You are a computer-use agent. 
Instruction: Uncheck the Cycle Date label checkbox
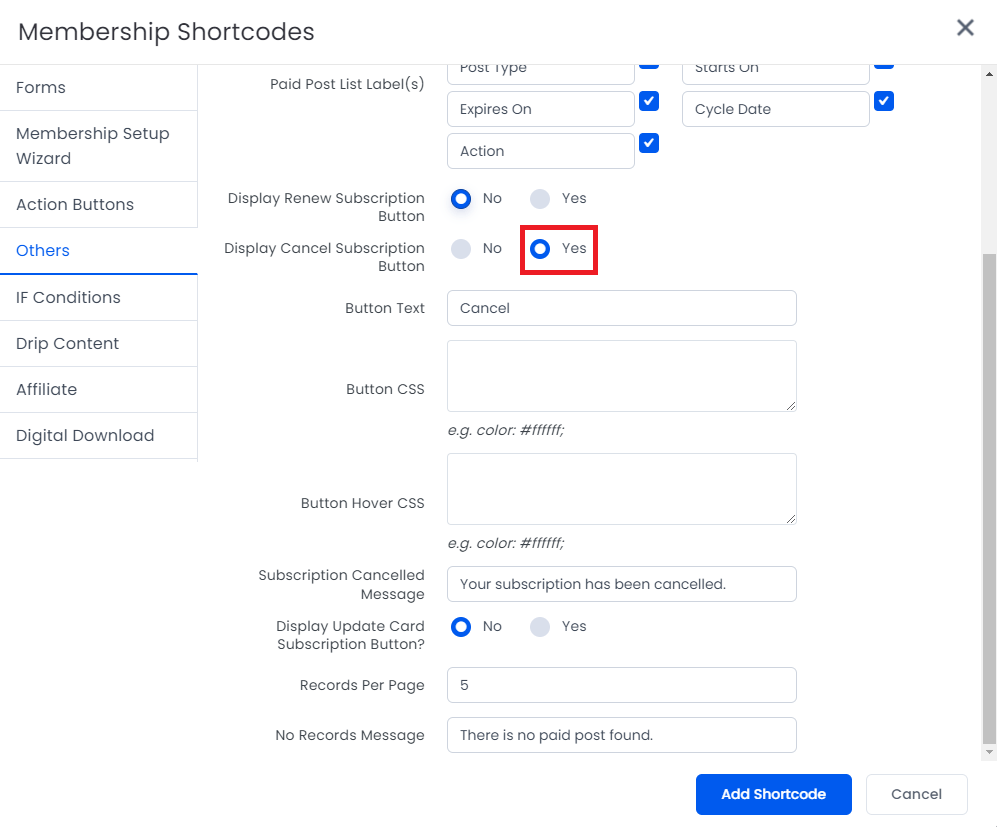pyautogui.click(x=884, y=101)
